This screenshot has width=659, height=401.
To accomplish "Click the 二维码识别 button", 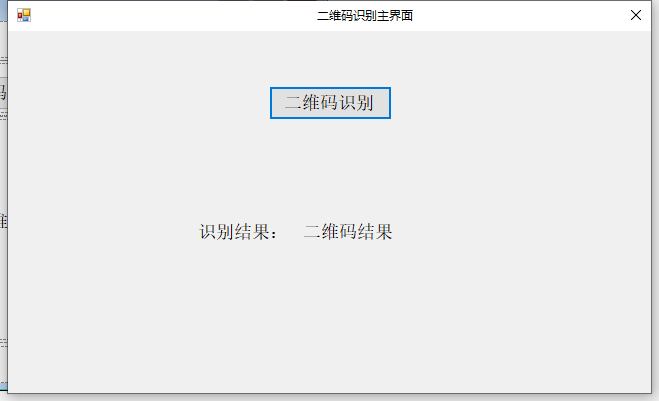I will [x=330, y=103].
